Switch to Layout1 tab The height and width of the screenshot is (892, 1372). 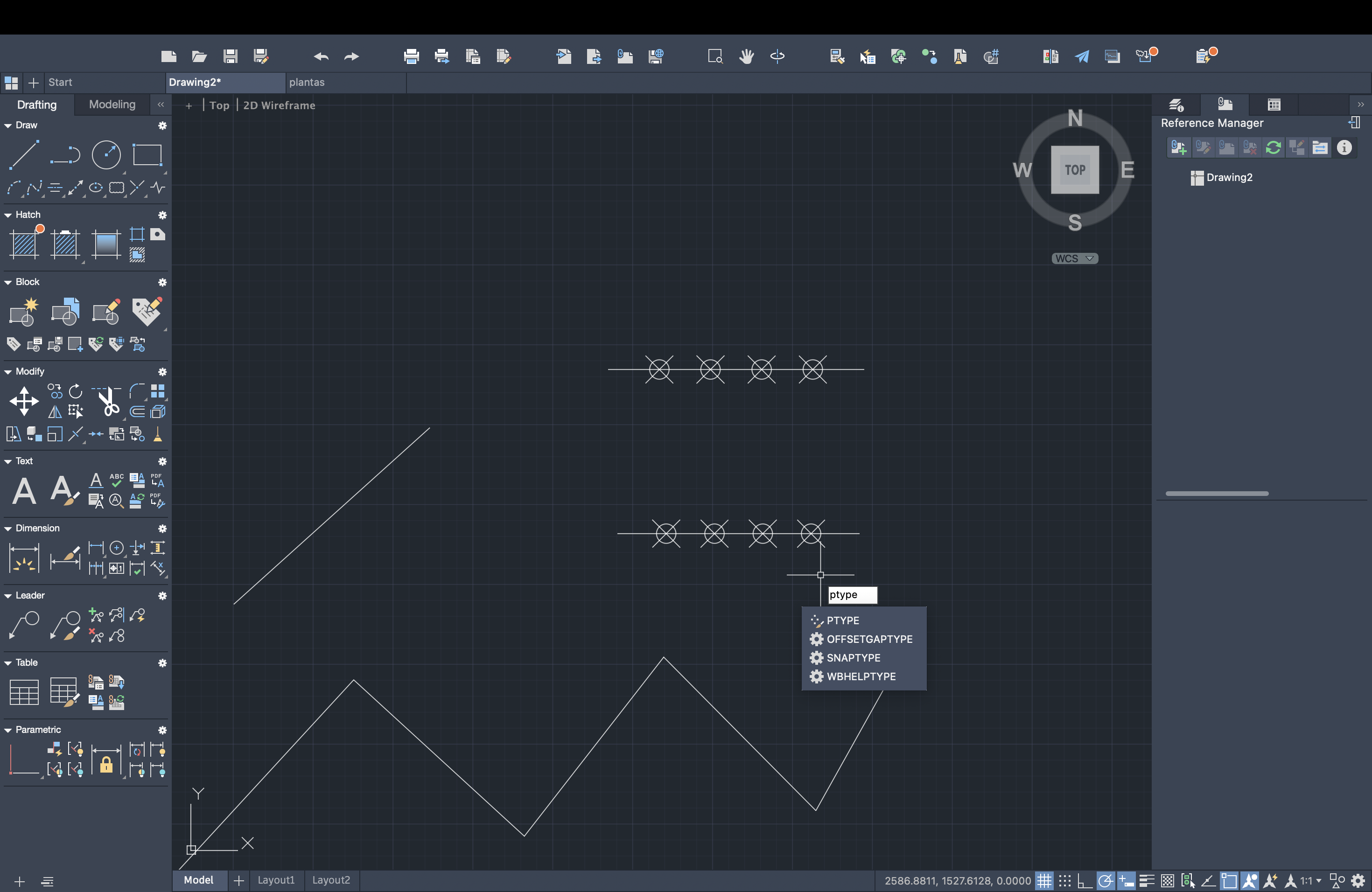(275, 880)
